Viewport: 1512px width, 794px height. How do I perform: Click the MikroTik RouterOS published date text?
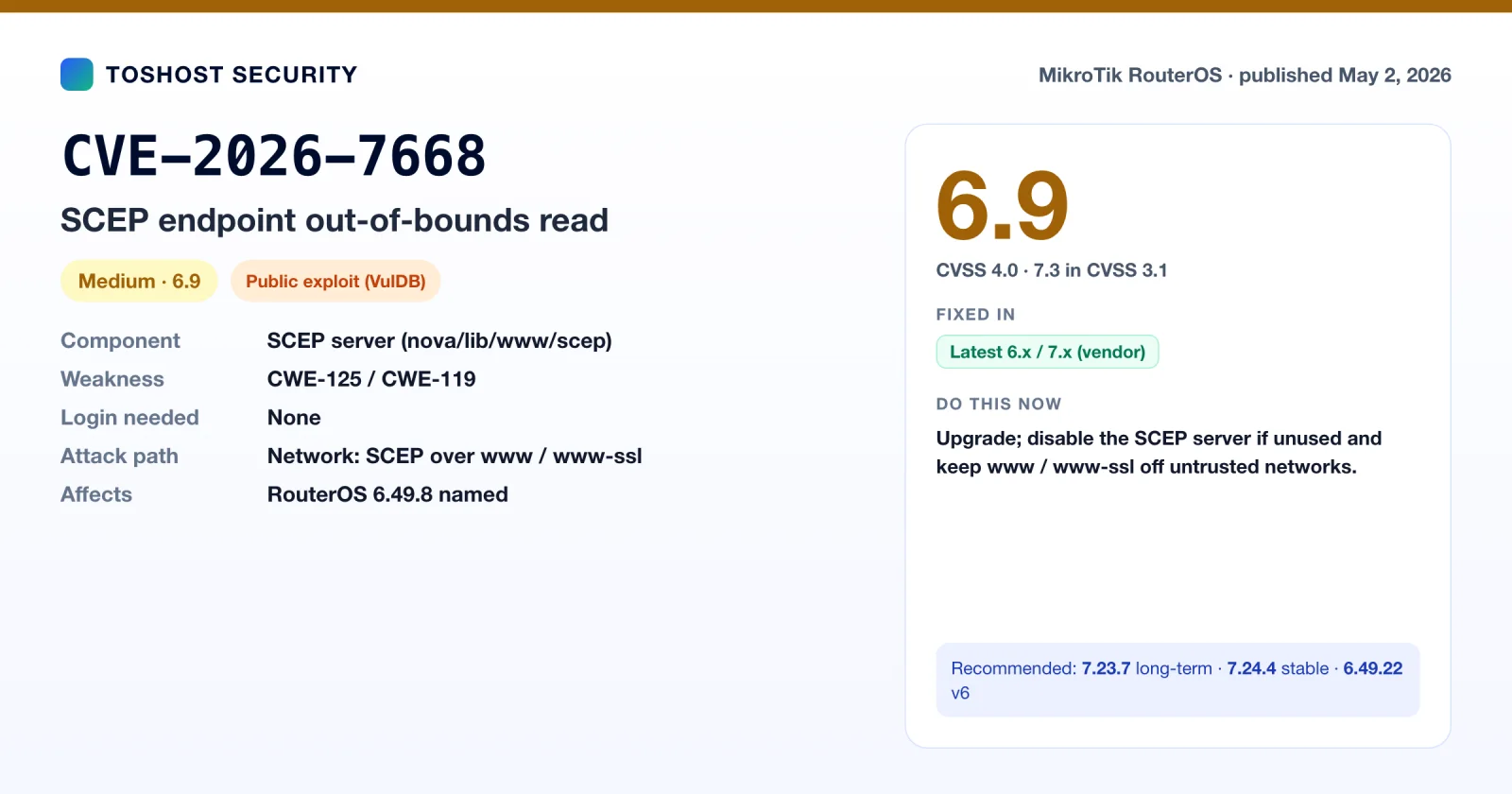tap(1245, 75)
